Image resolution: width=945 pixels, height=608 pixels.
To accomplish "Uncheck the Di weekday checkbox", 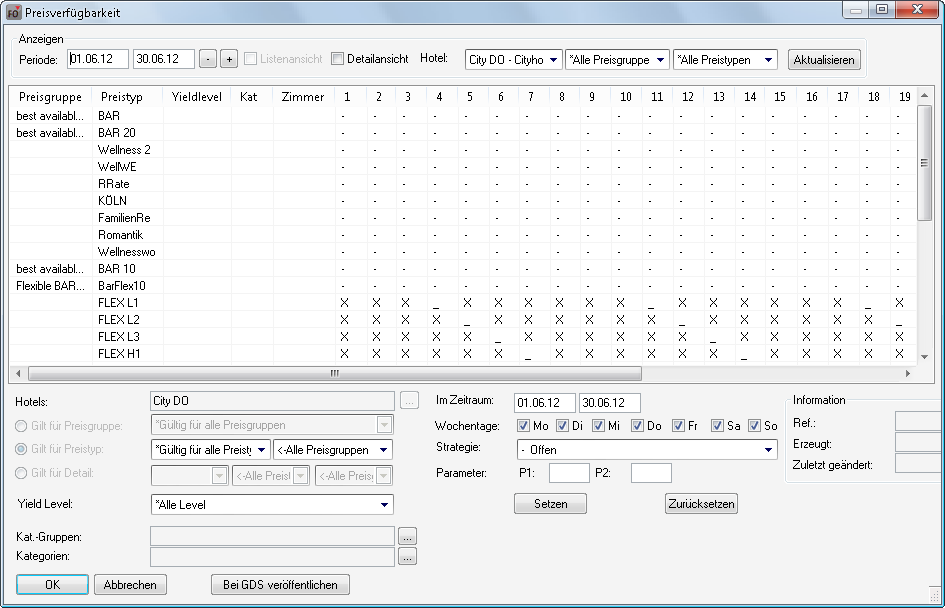I will click(562, 425).
